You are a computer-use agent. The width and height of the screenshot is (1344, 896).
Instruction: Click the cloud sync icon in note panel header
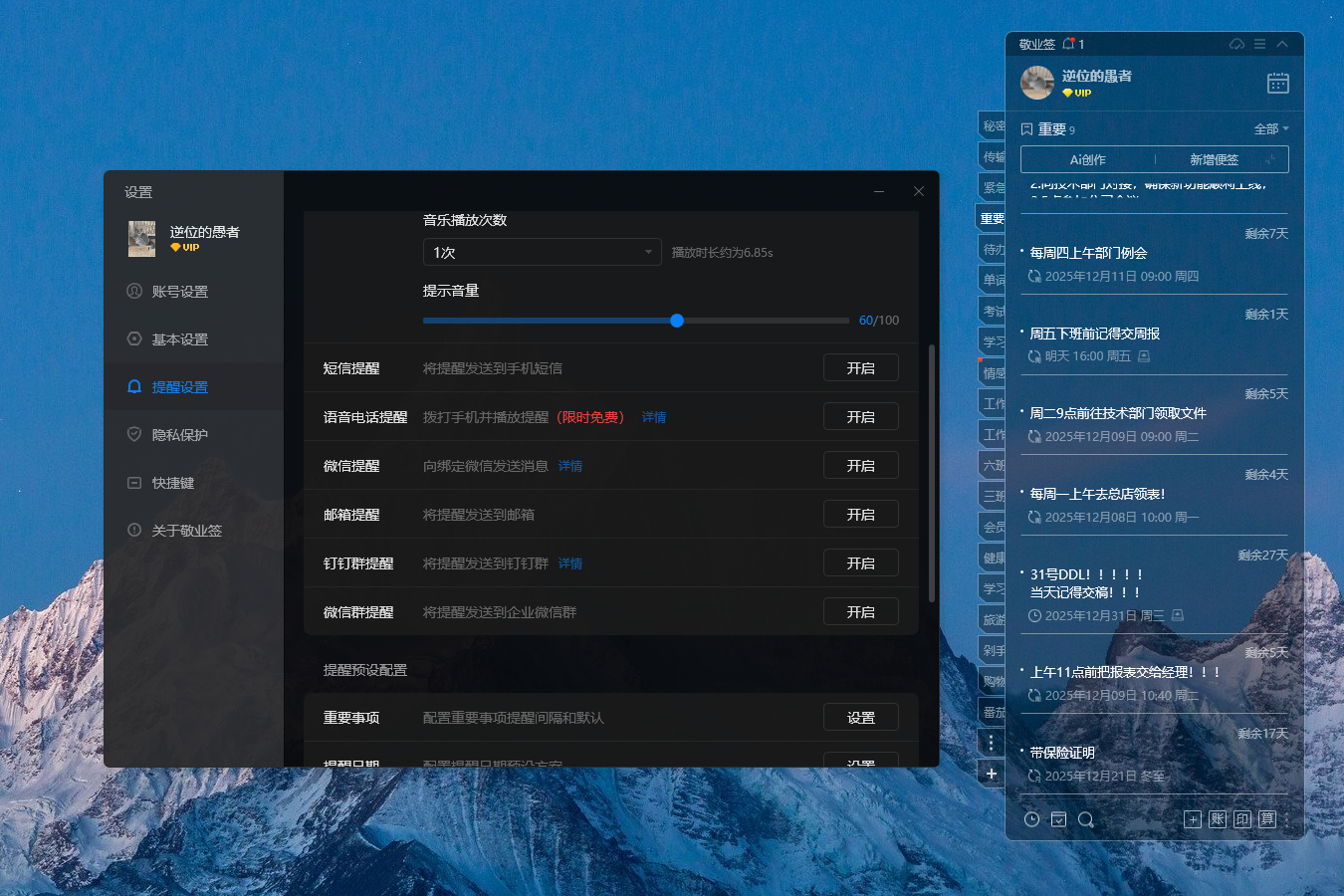pos(1236,44)
